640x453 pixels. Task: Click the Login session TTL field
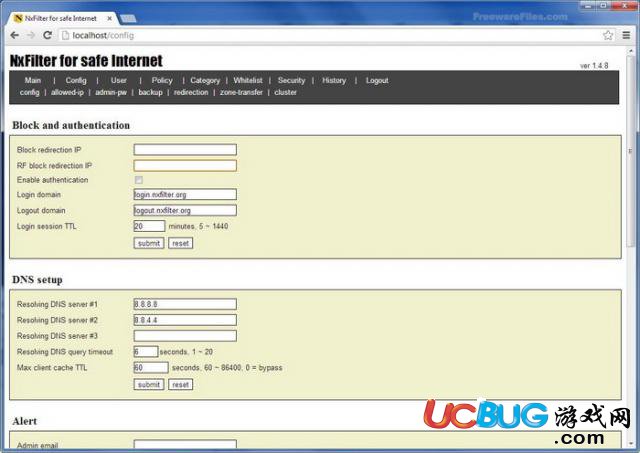coord(149,226)
